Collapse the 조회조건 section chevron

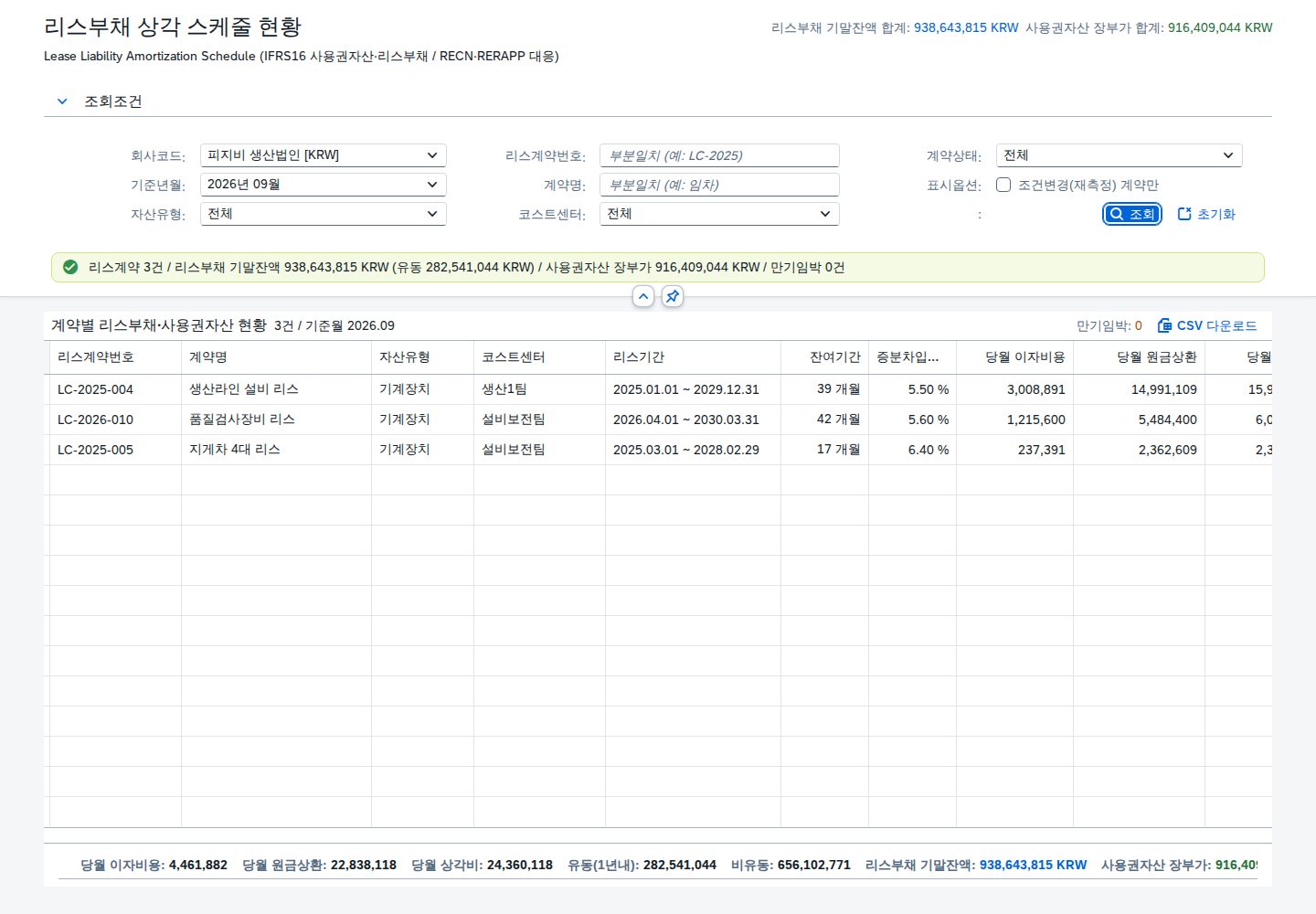click(x=62, y=101)
